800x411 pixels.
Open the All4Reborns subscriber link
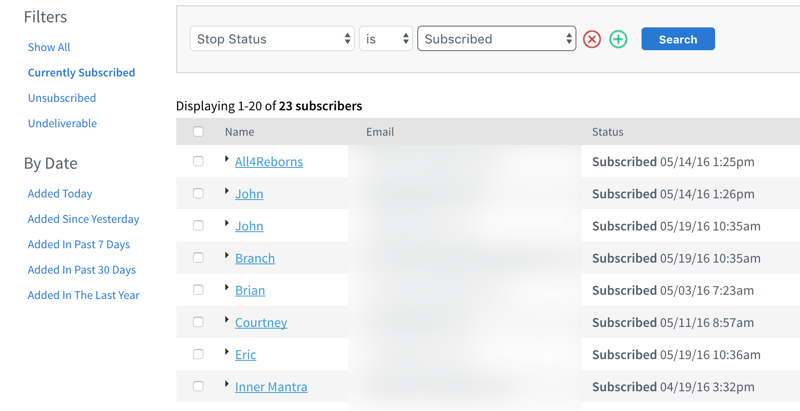[269, 162]
